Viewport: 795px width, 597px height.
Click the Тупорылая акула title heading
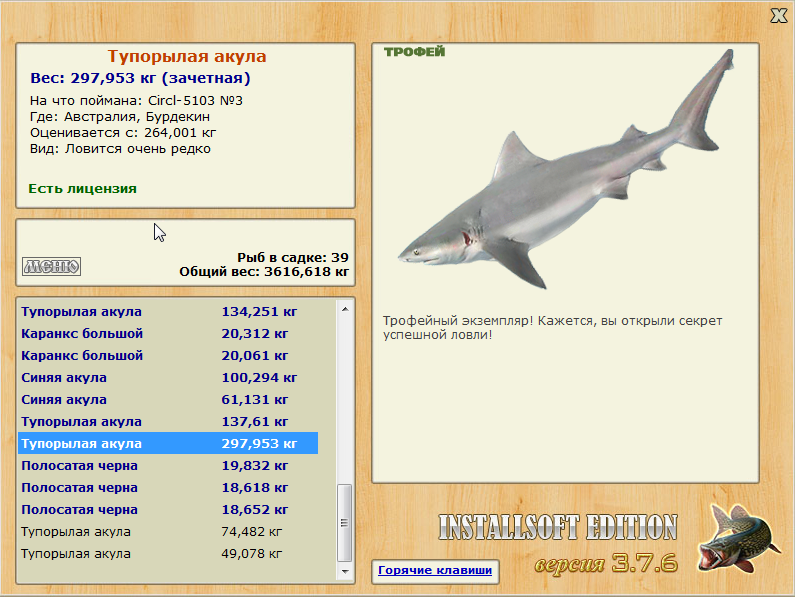click(187, 56)
